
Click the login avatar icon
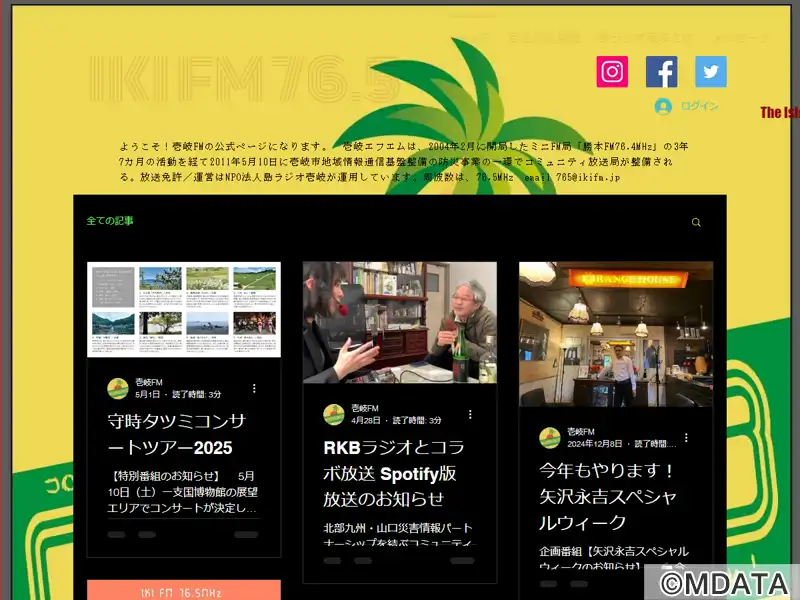pyautogui.click(x=663, y=106)
